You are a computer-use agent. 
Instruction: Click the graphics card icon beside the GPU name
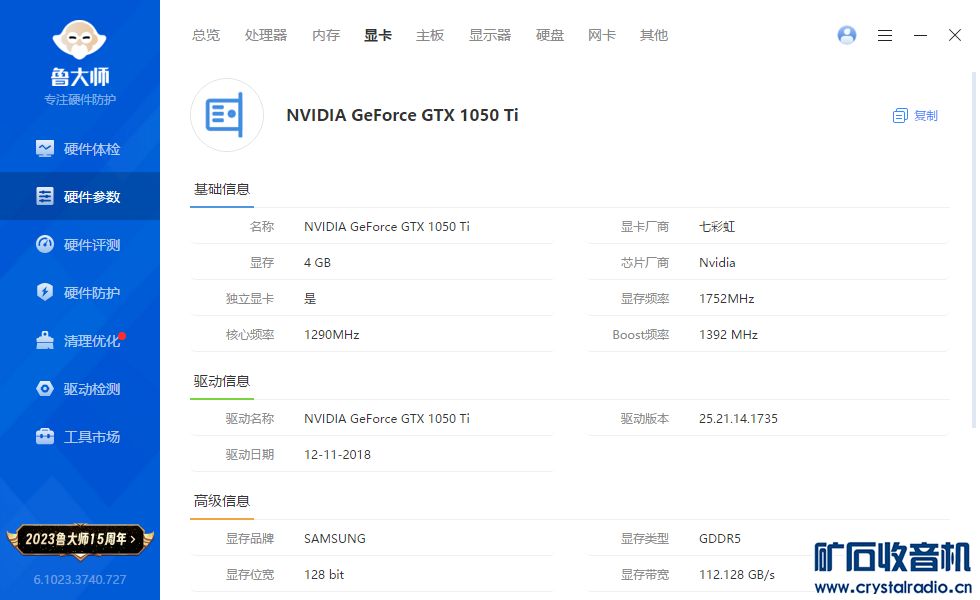point(227,115)
